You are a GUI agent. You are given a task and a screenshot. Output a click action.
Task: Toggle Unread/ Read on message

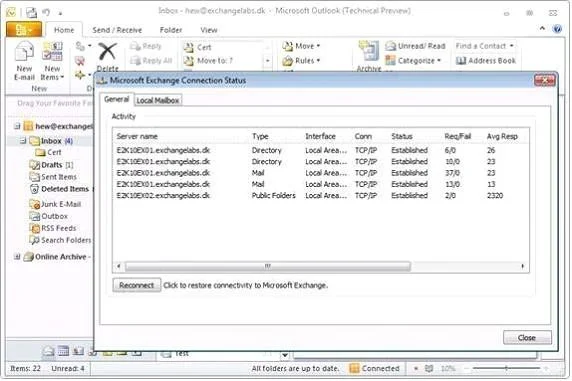[416, 46]
